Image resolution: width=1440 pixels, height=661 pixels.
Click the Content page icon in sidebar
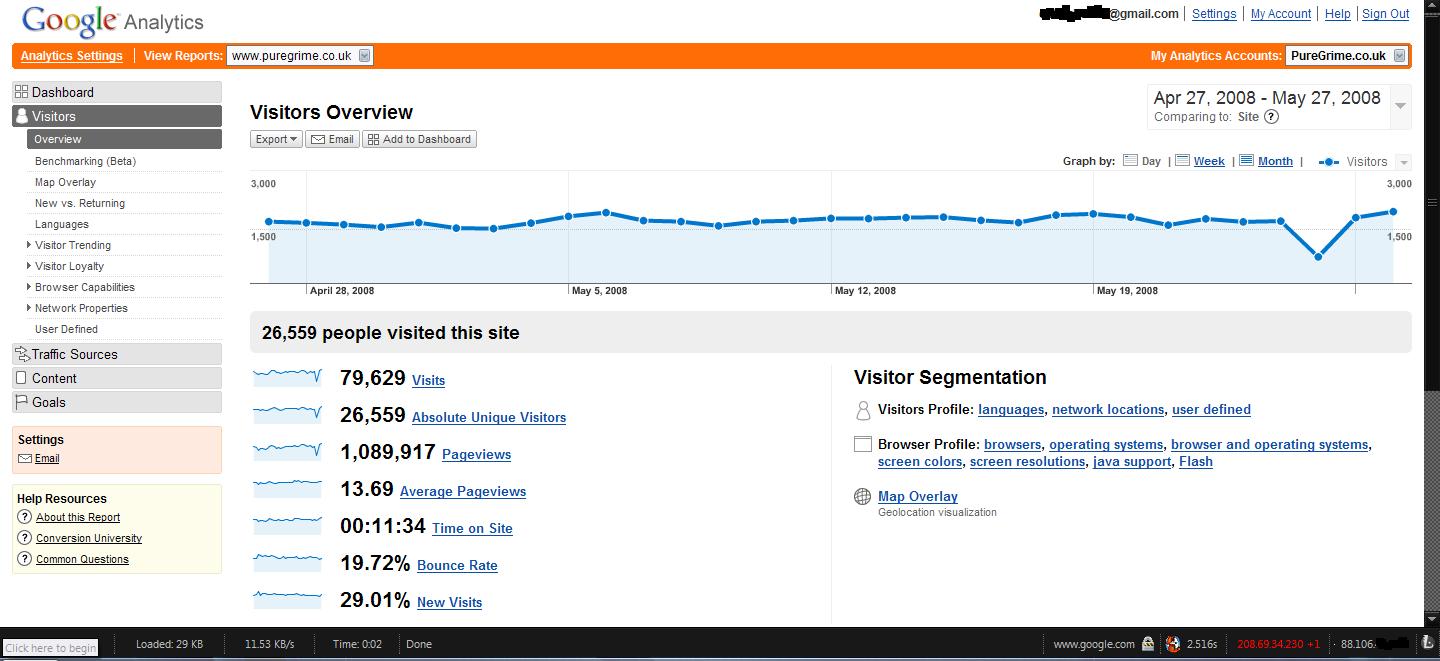(22, 378)
